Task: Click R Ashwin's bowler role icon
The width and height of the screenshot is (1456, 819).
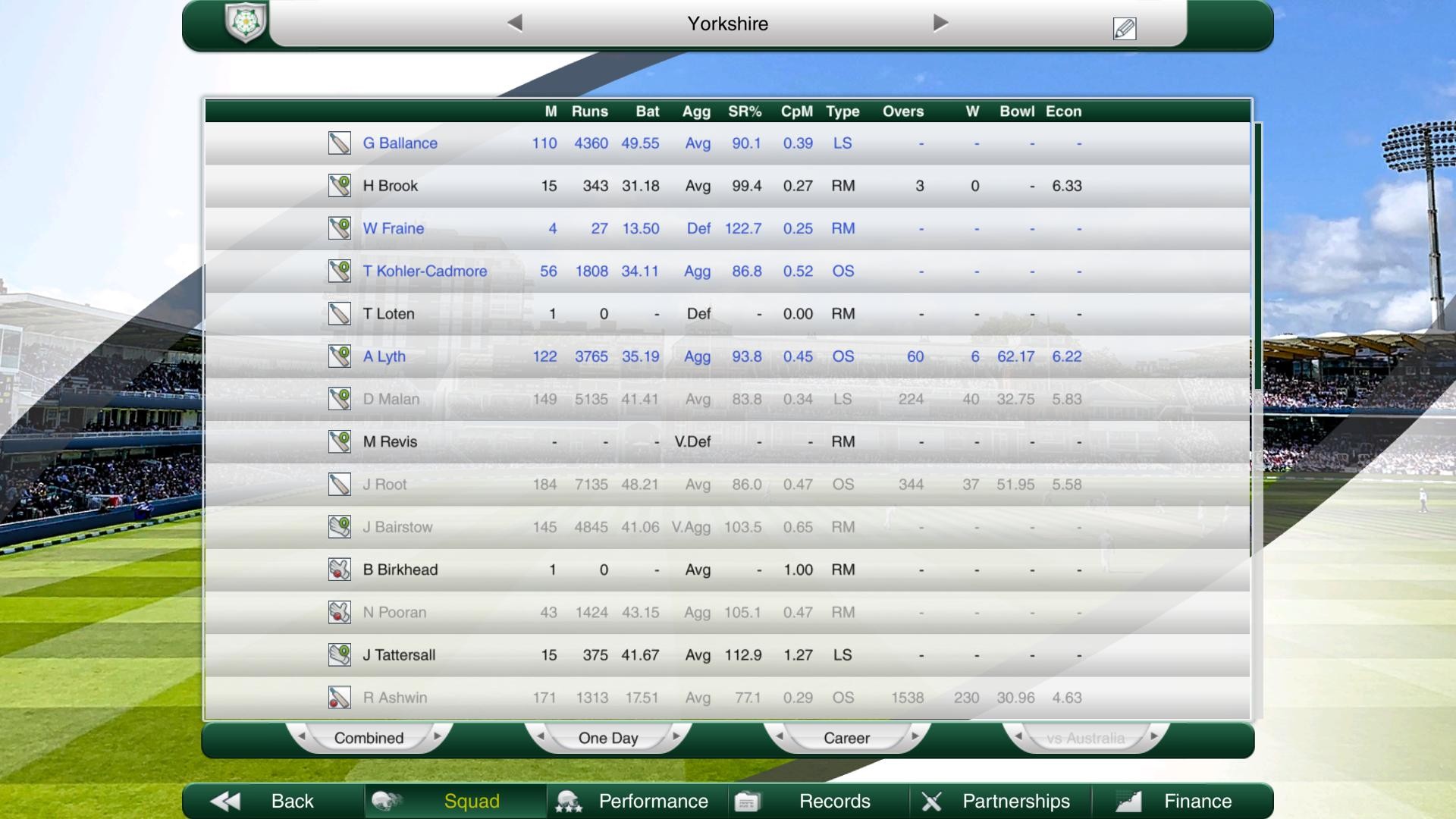Action: [339, 698]
